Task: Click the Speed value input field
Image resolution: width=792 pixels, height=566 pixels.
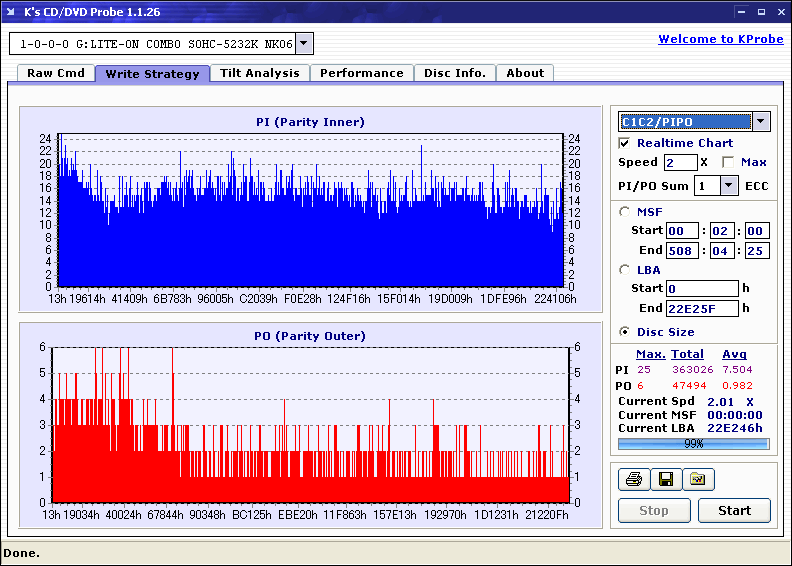Action: pyautogui.click(x=680, y=162)
